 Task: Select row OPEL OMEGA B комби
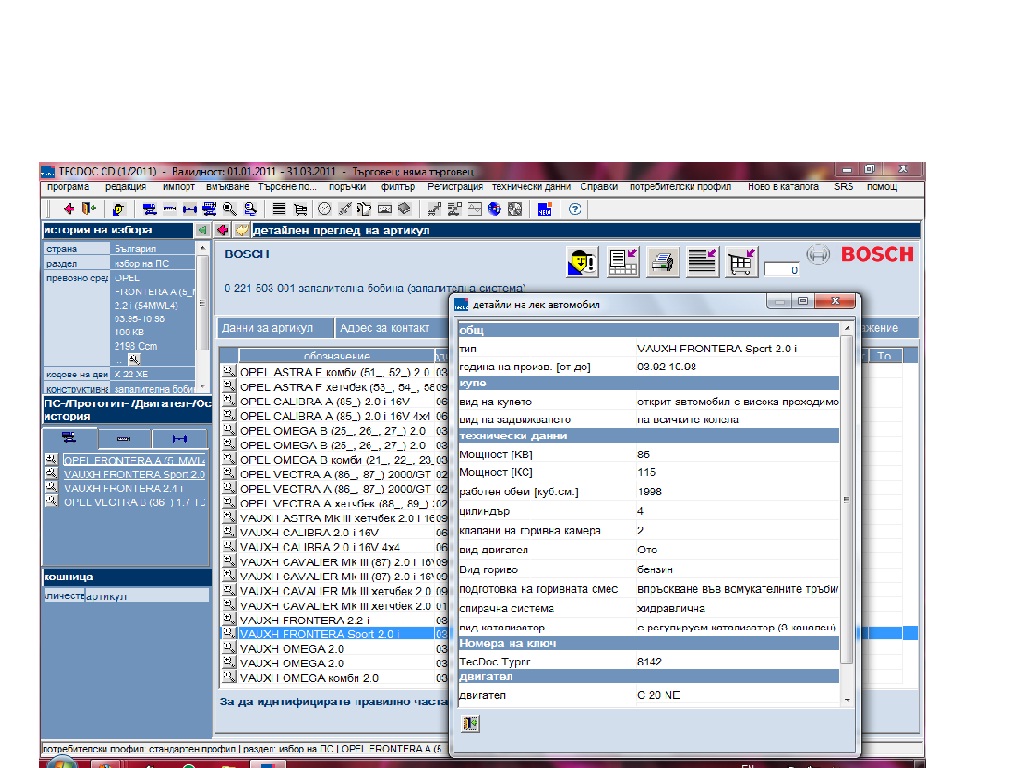point(335,460)
